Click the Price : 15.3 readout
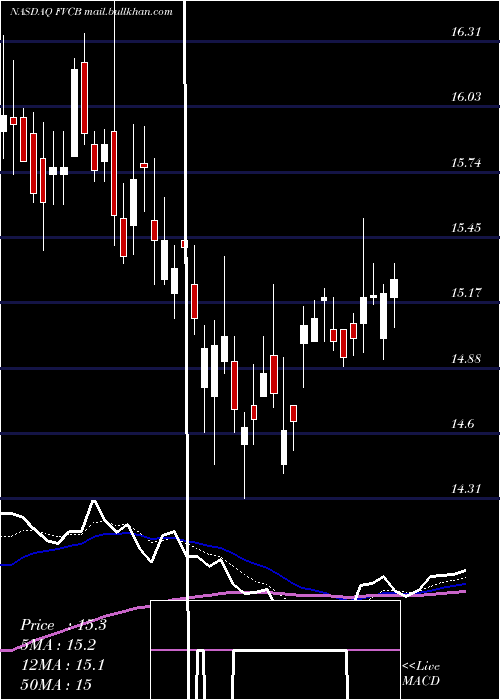 63,625
